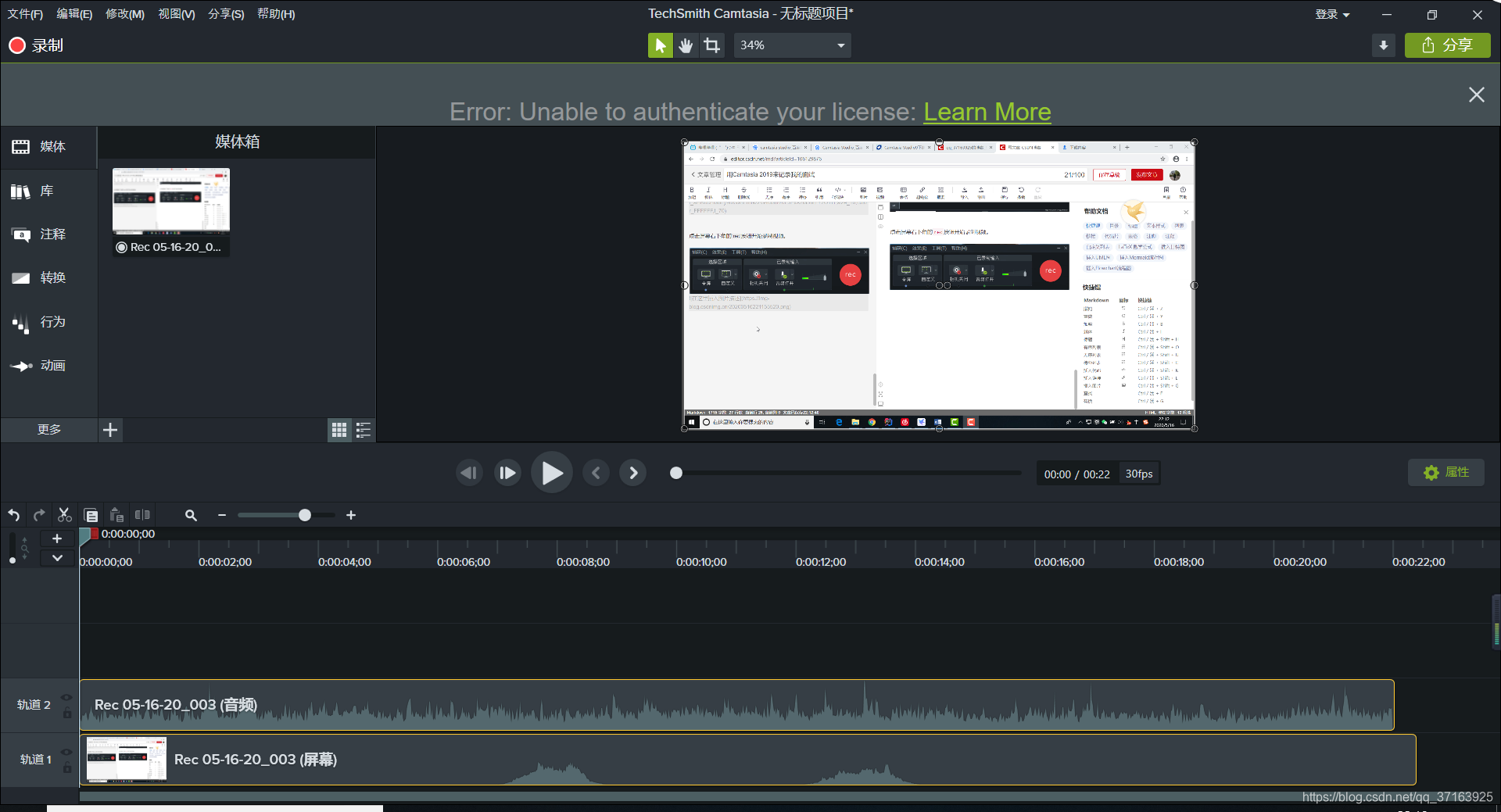
Task: Play the preview with the Play button
Action: tap(552, 473)
